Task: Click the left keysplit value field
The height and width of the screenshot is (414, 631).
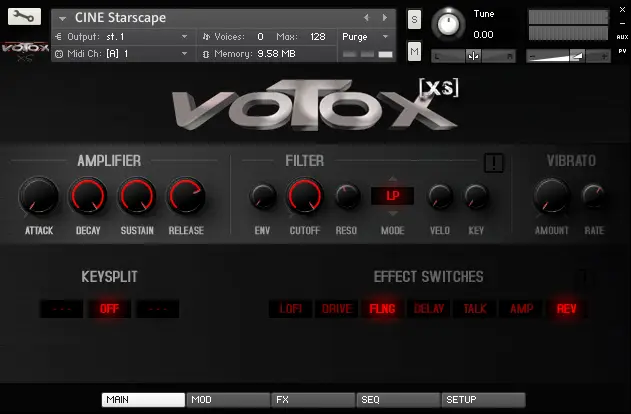Action: coord(62,309)
